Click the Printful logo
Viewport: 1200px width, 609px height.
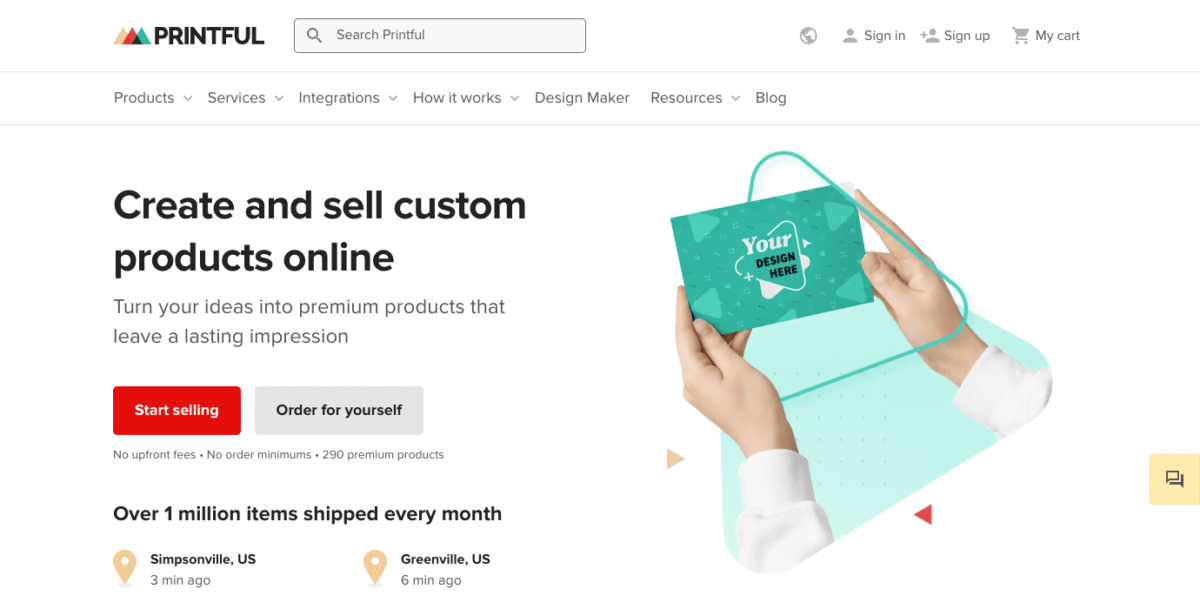click(189, 36)
